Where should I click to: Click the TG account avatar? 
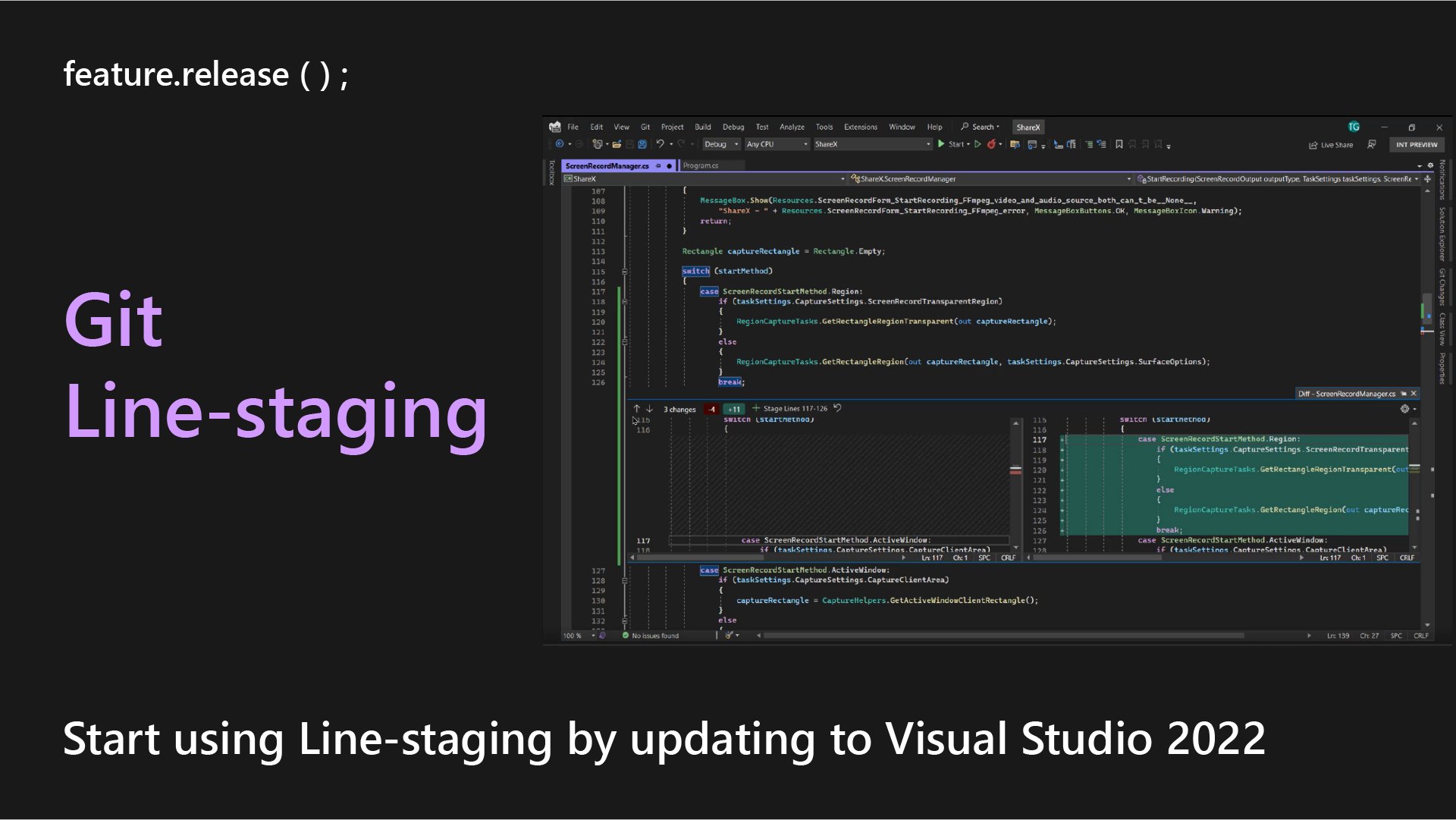[x=1354, y=127]
